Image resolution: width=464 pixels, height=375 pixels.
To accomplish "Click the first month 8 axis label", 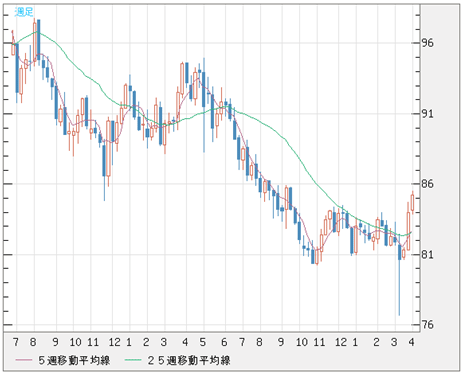I will [x=33, y=342].
